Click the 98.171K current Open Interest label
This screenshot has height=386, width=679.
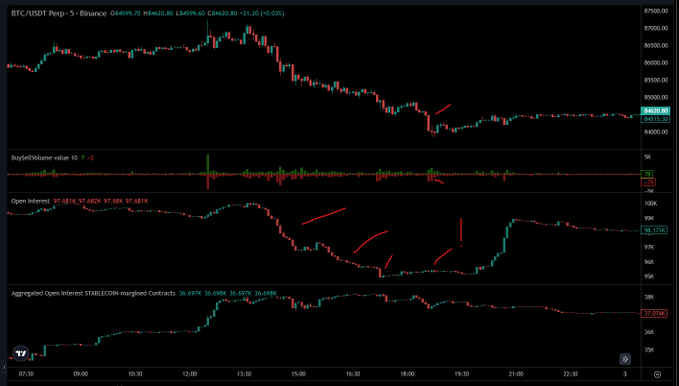pos(654,230)
